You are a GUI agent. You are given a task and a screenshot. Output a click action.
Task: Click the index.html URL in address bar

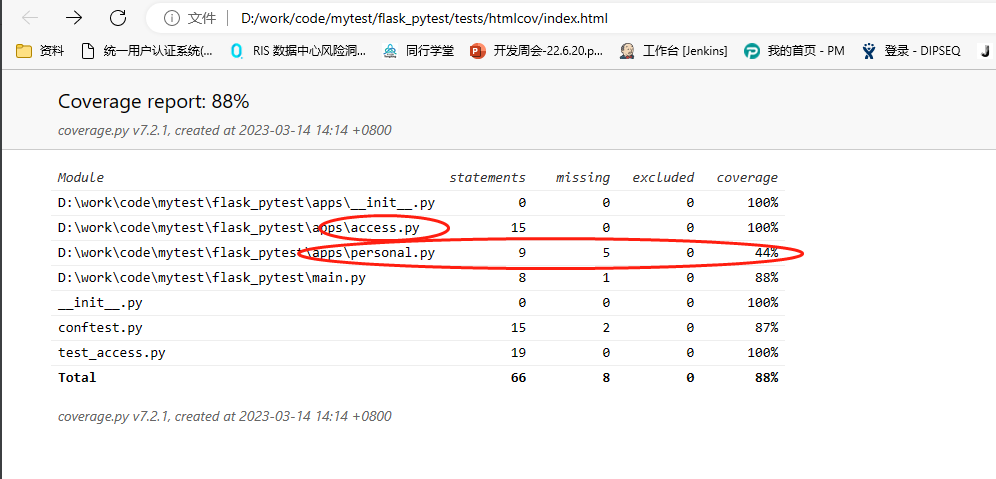[424, 18]
